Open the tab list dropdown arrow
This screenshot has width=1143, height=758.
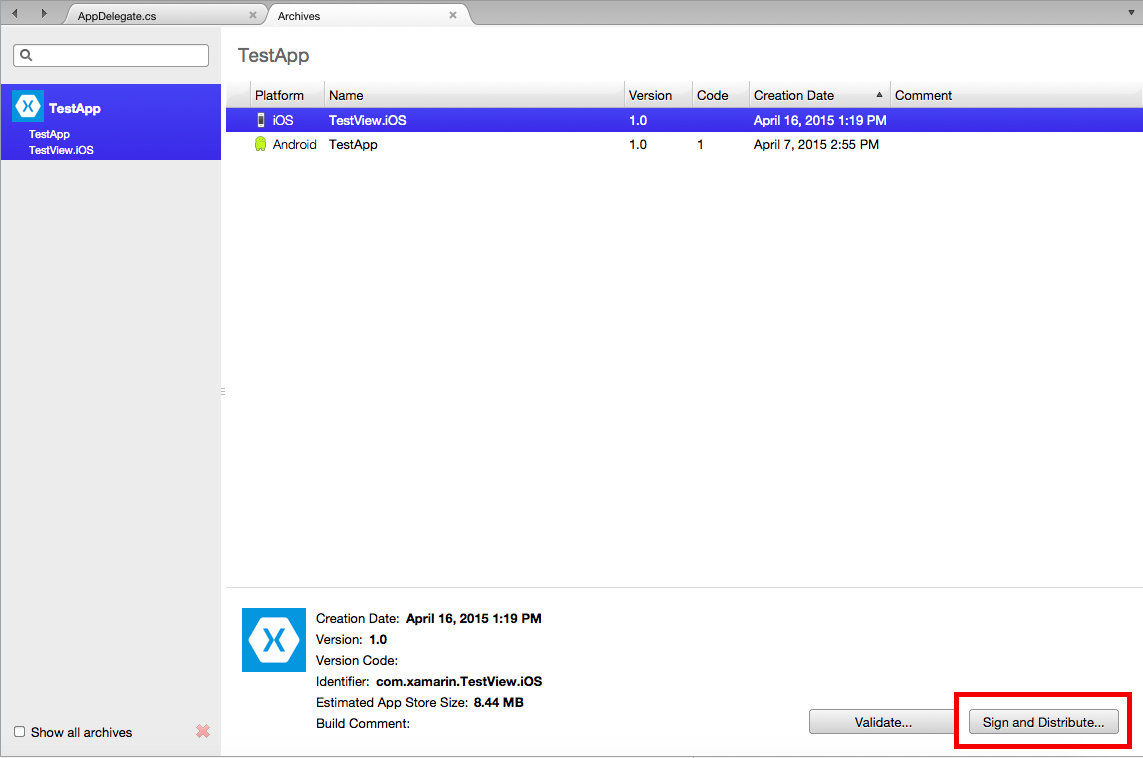[1131, 13]
